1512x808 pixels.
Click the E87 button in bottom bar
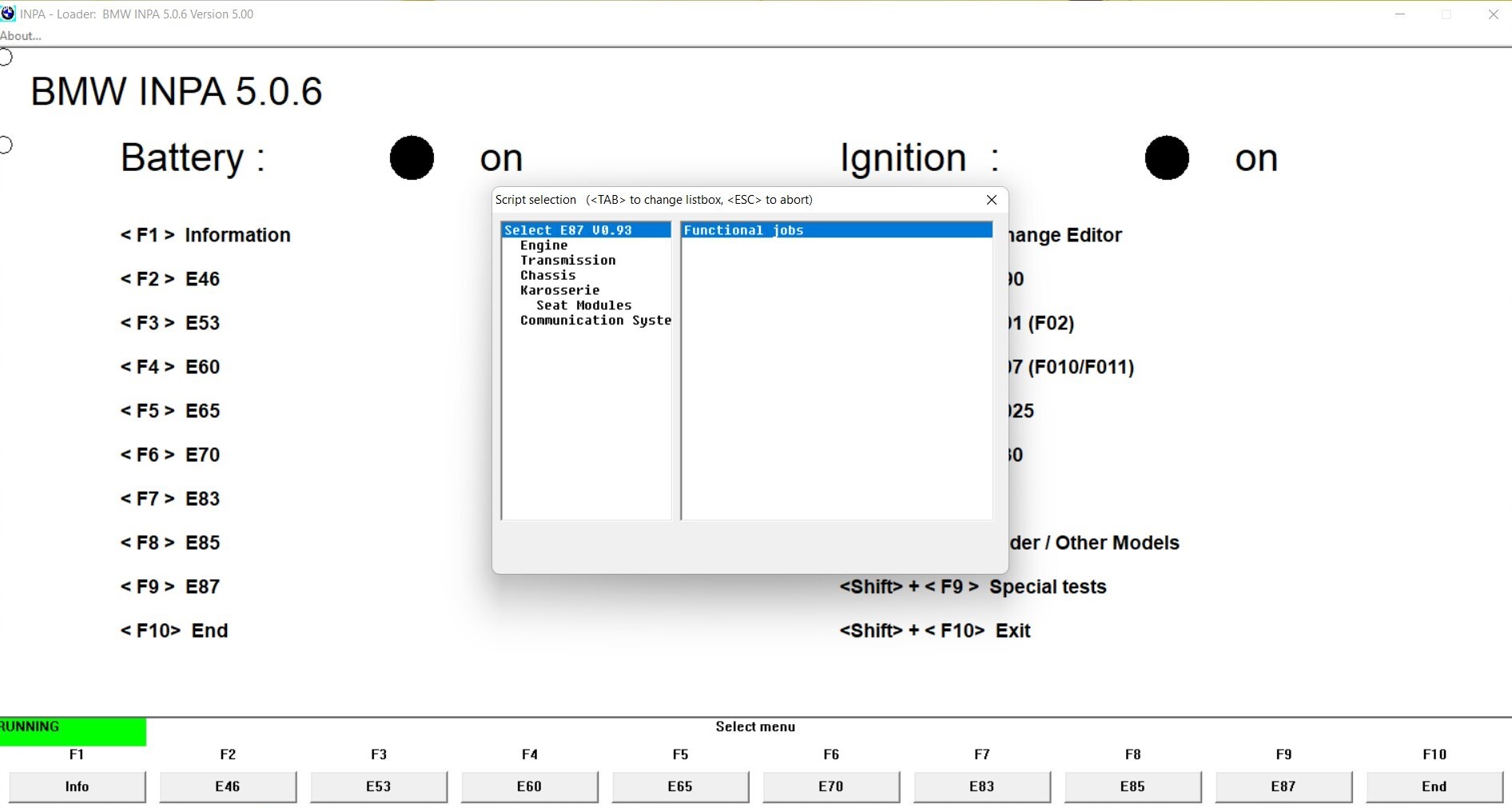pyautogui.click(x=1283, y=786)
